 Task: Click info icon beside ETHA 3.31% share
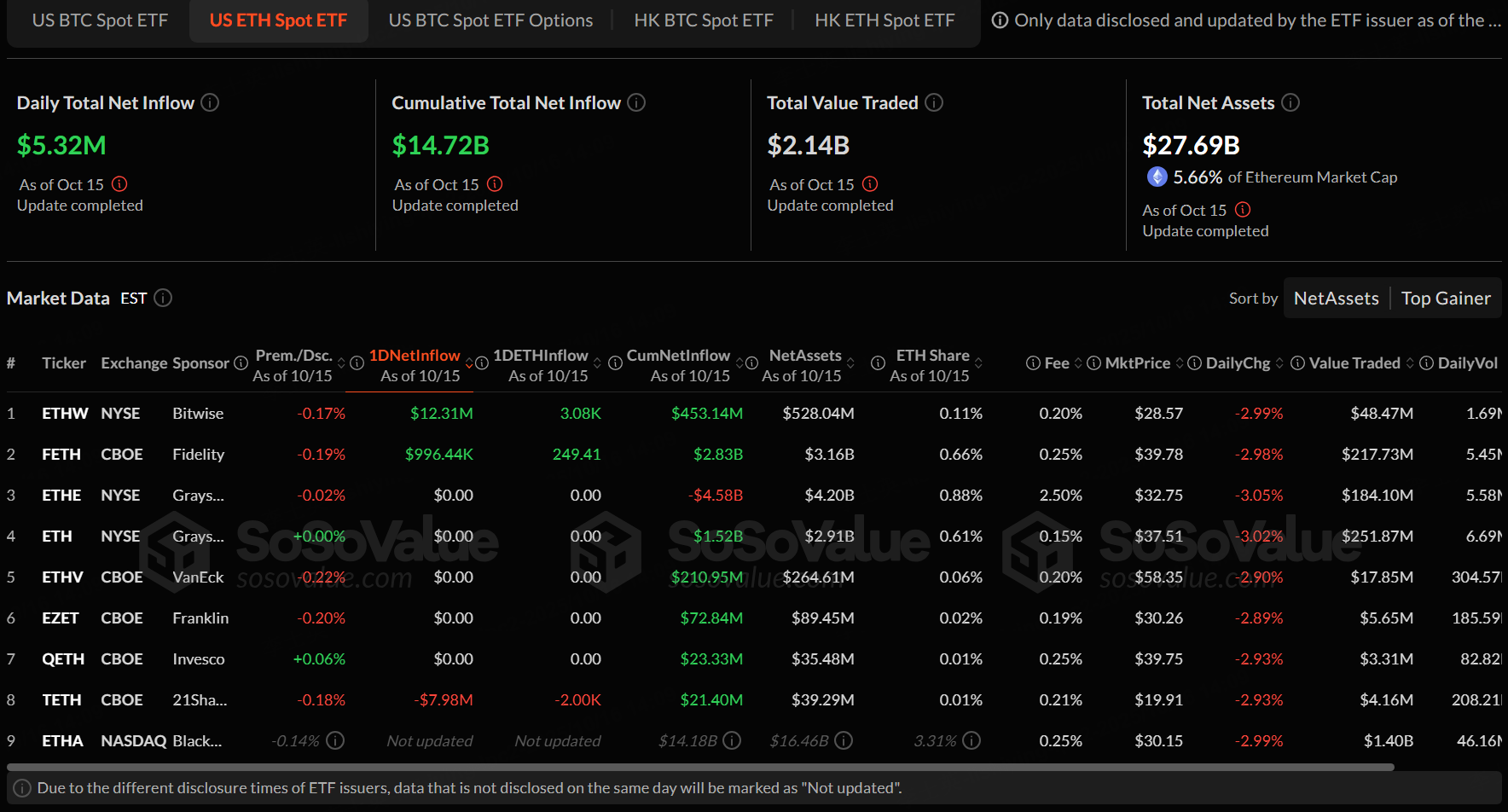[x=971, y=740]
